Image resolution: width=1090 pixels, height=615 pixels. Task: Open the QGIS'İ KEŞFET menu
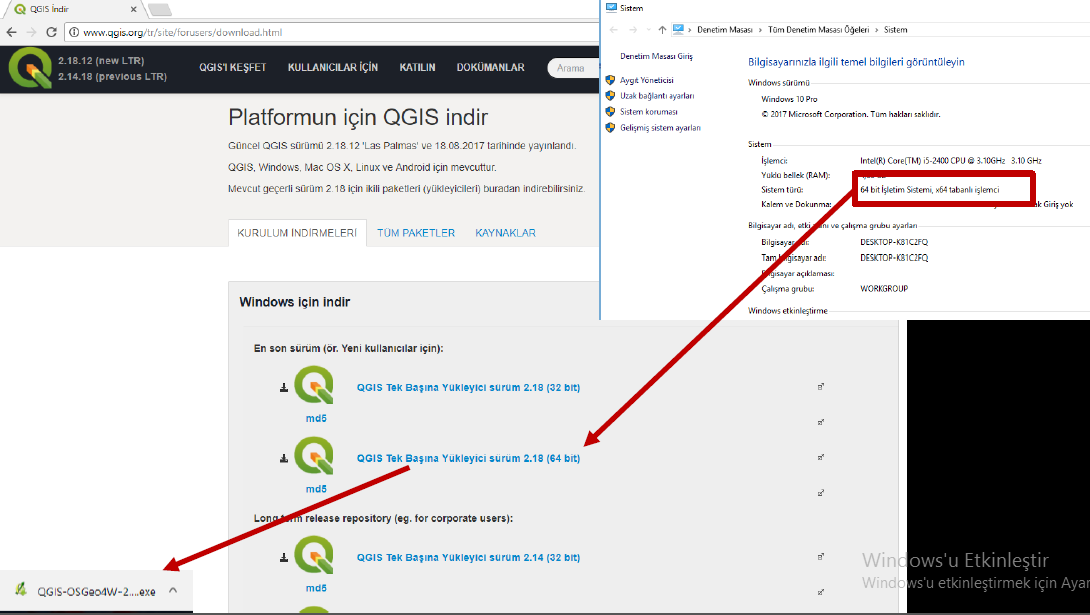tap(233, 67)
